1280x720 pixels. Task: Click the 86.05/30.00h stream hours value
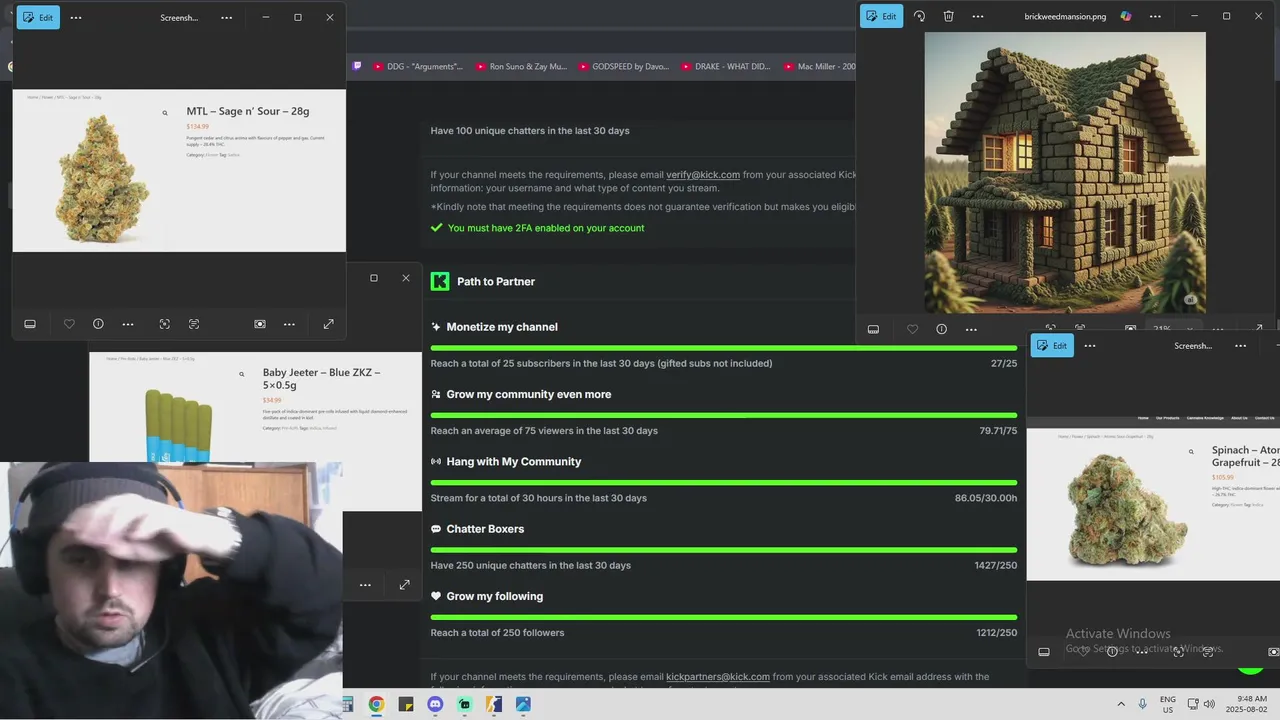[x=986, y=498]
